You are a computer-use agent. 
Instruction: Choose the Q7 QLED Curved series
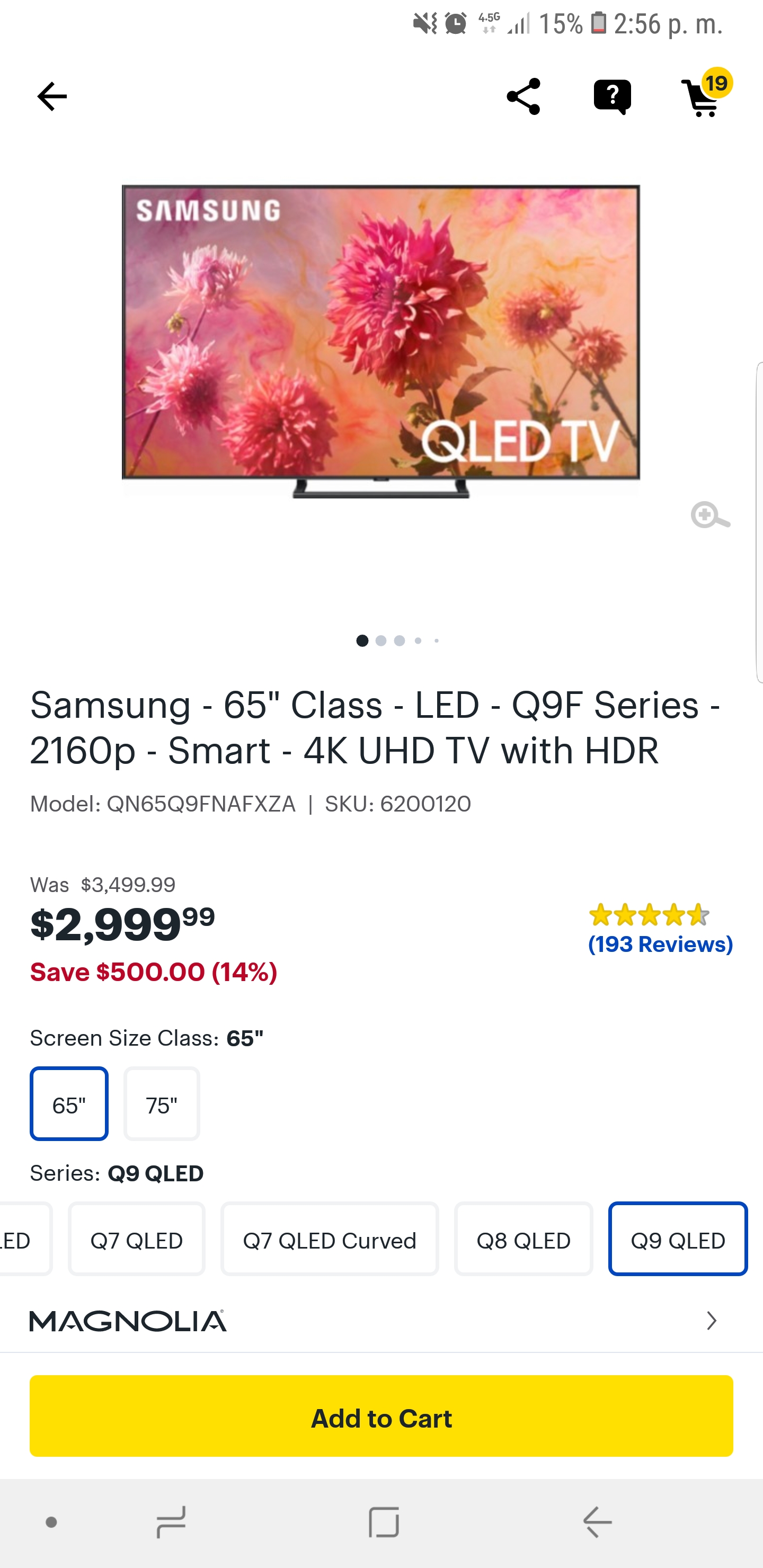pos(330,1240)
